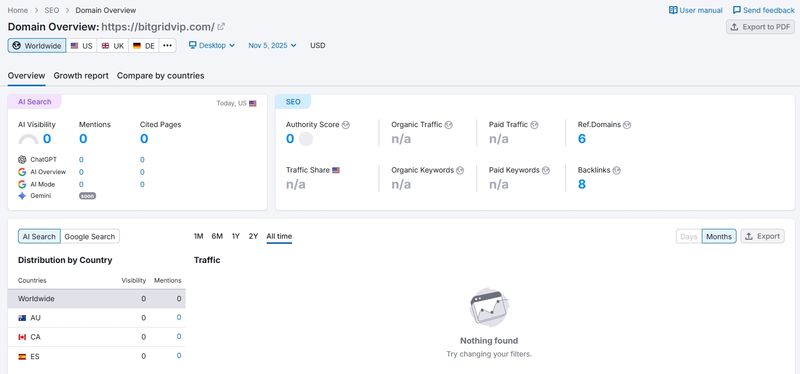Click the info icon next to Organic Keywords
The height and width of the screenshot is (374, 800).
[460, 170]
